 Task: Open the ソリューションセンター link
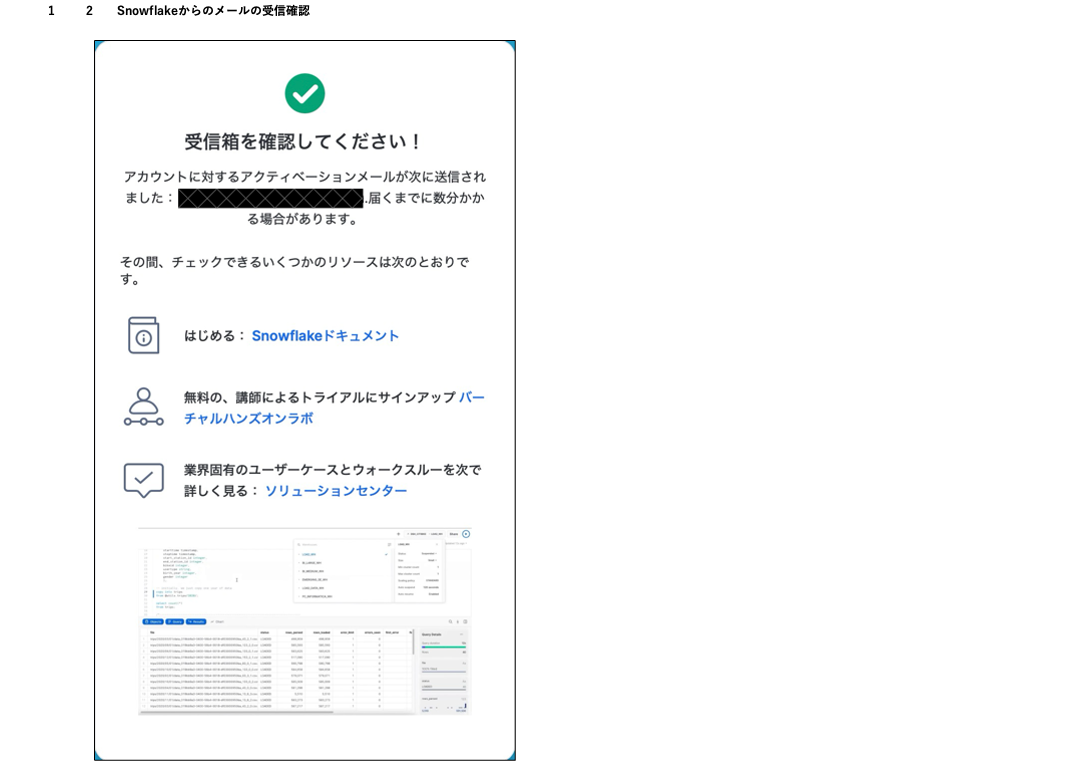(x=336, y=490)
